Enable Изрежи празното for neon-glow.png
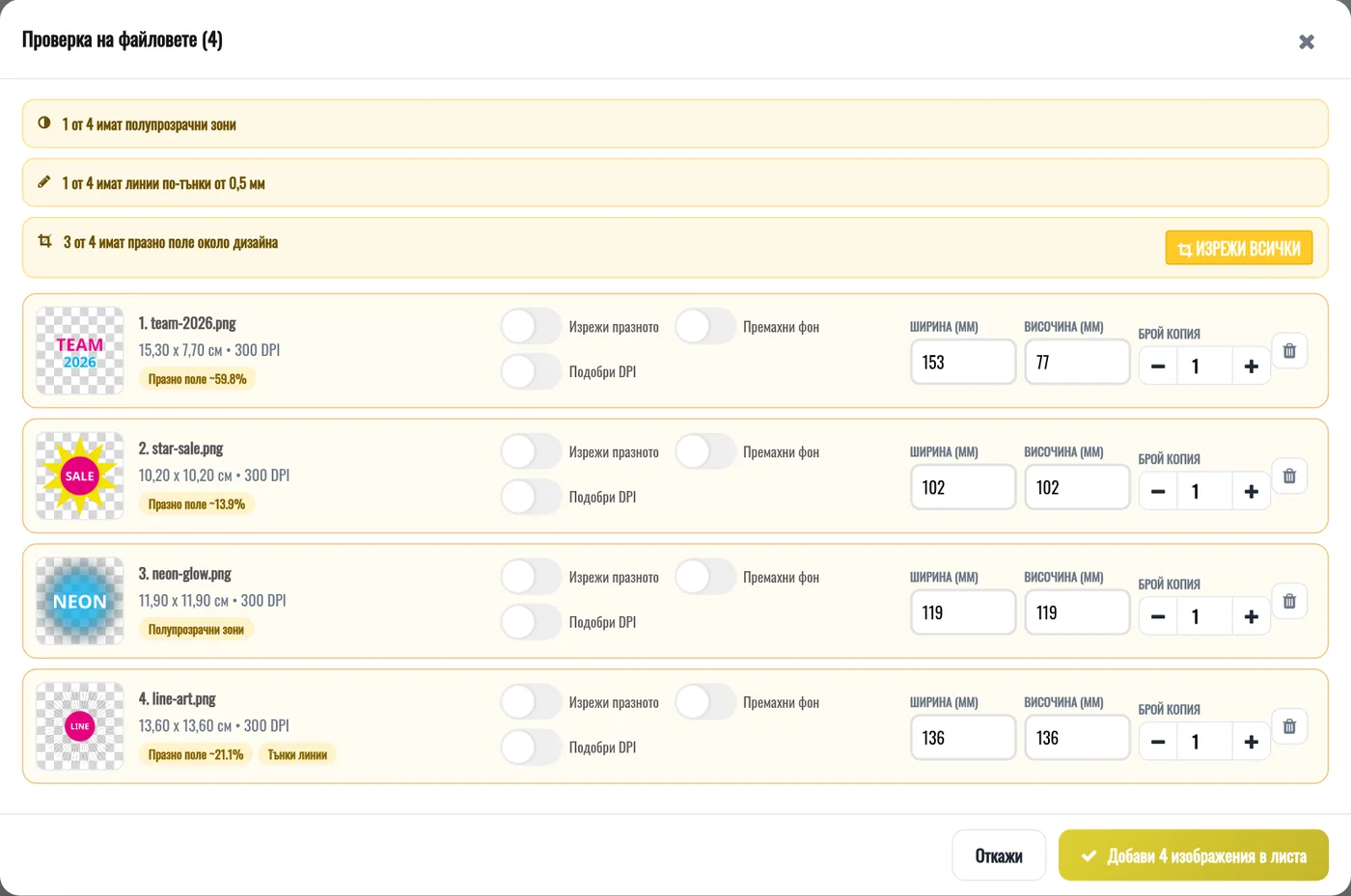 point(531,578)
